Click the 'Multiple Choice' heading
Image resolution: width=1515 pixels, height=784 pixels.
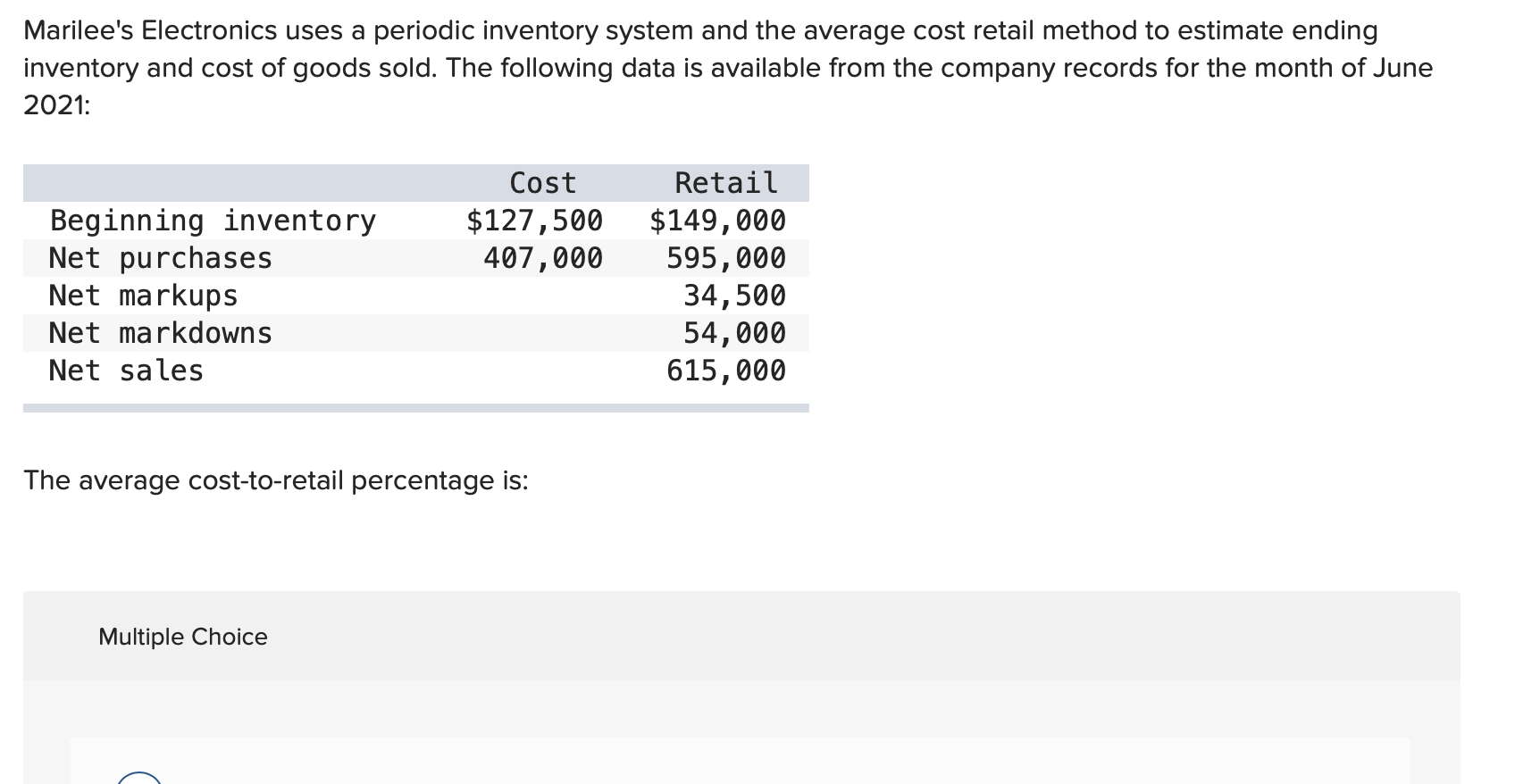coord(183,637)
